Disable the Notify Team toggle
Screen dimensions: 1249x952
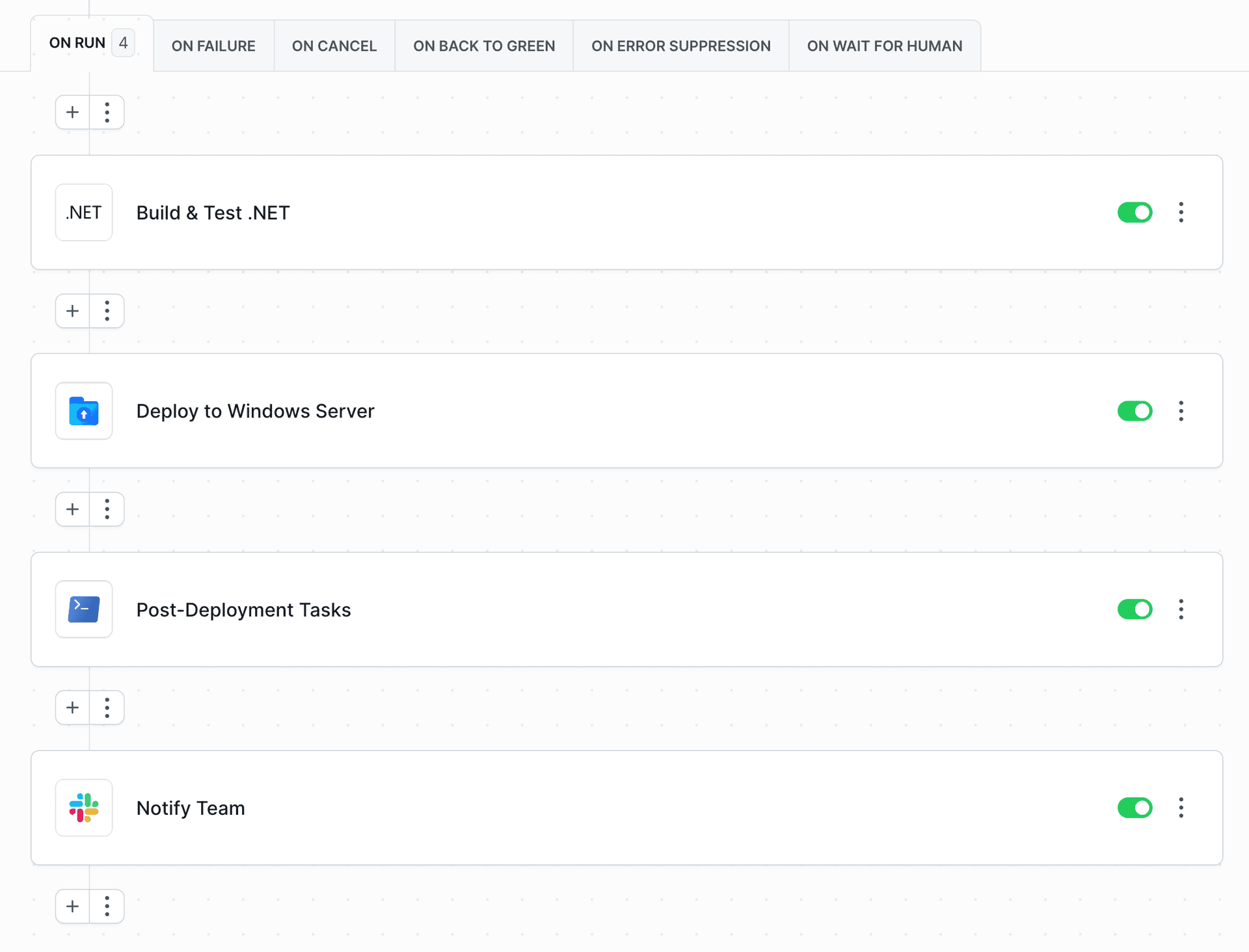(x=1135, y=808)
